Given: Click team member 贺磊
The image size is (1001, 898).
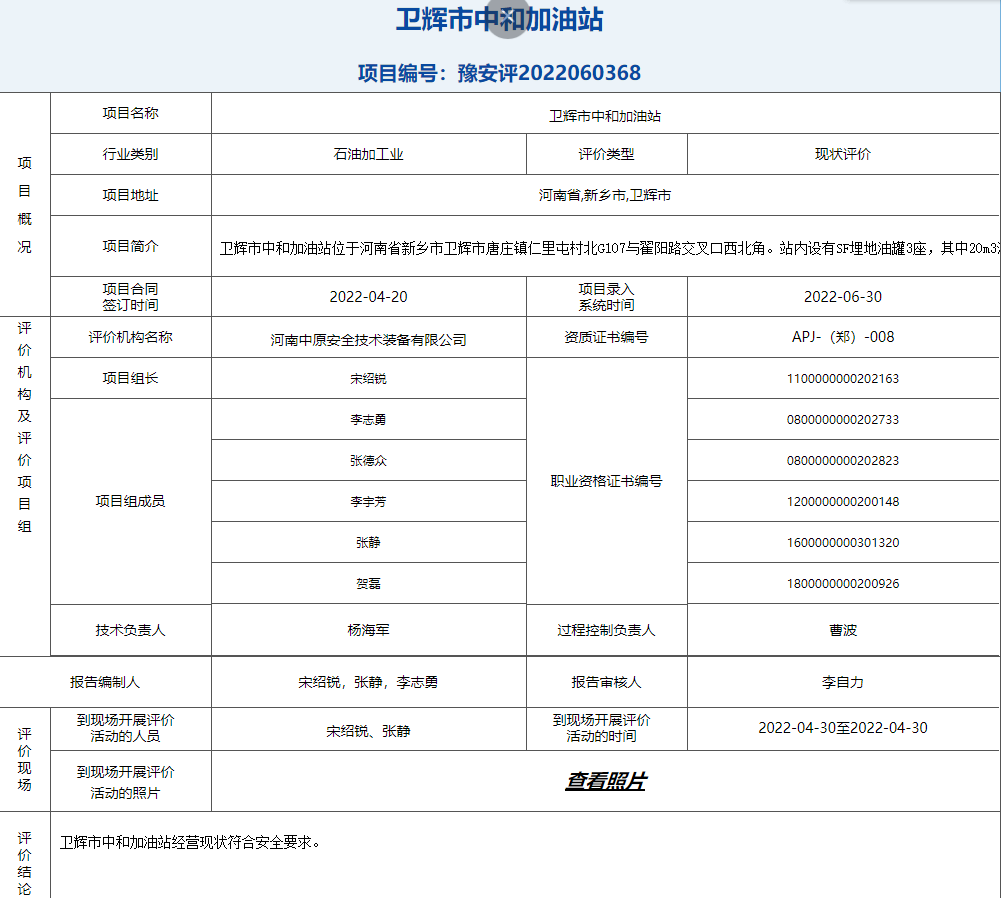Looking at the screenshot, I should (x=368, y=583).
